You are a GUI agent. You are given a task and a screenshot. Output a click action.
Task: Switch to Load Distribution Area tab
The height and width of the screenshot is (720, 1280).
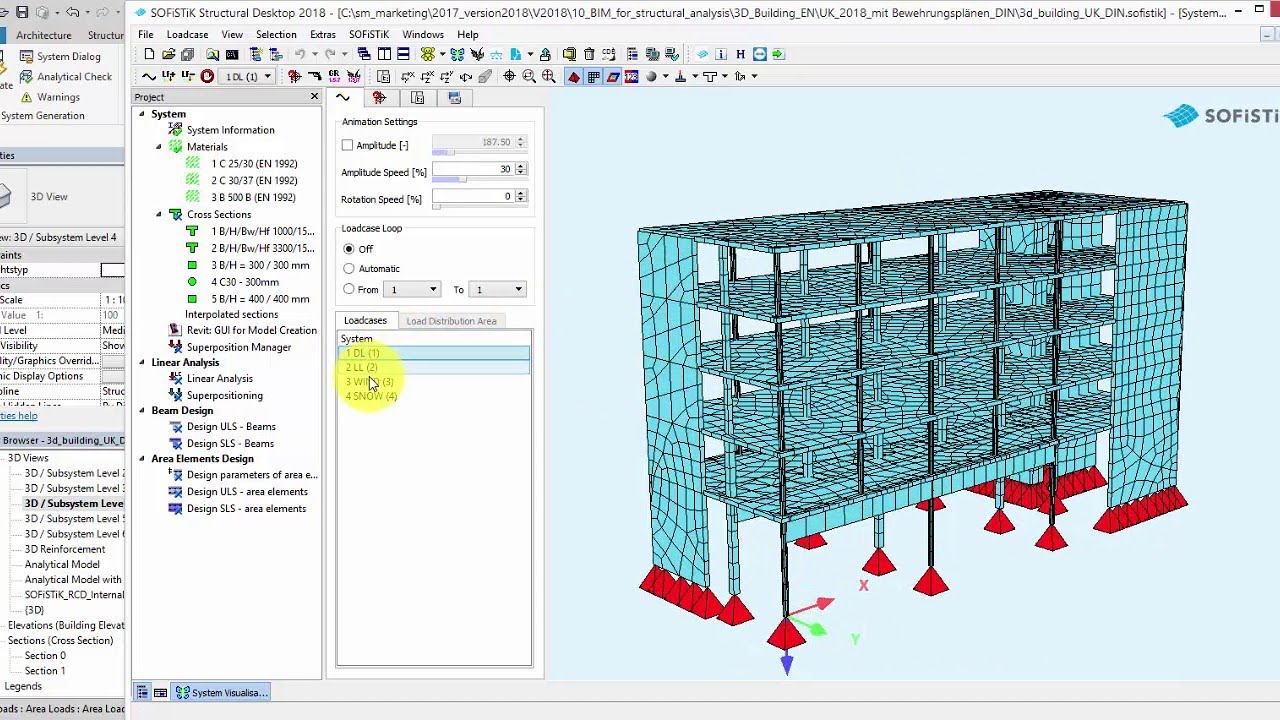tap(451, 321)
